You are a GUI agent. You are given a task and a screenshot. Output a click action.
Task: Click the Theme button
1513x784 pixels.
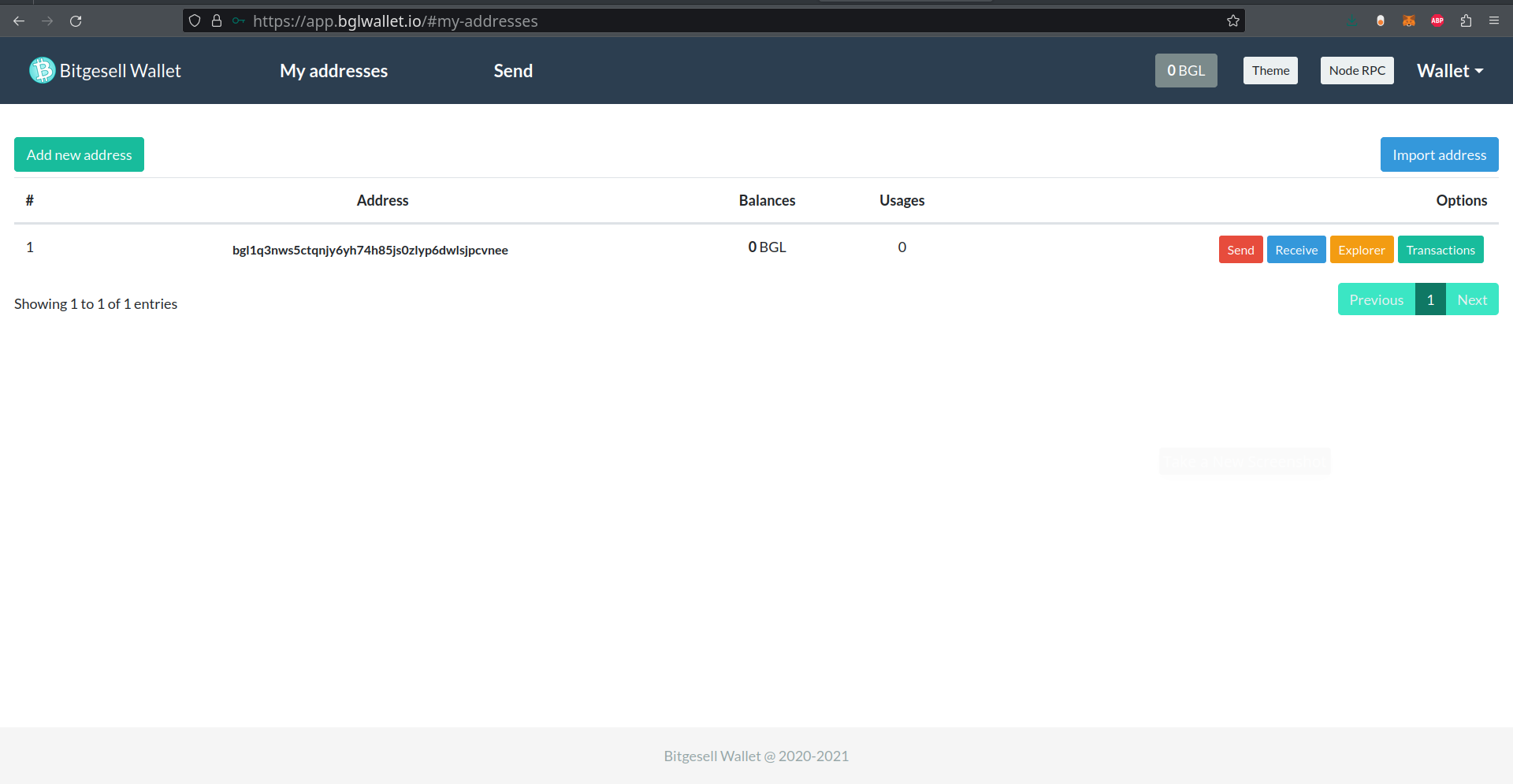pyautogui.click(x=1270, y=70)
